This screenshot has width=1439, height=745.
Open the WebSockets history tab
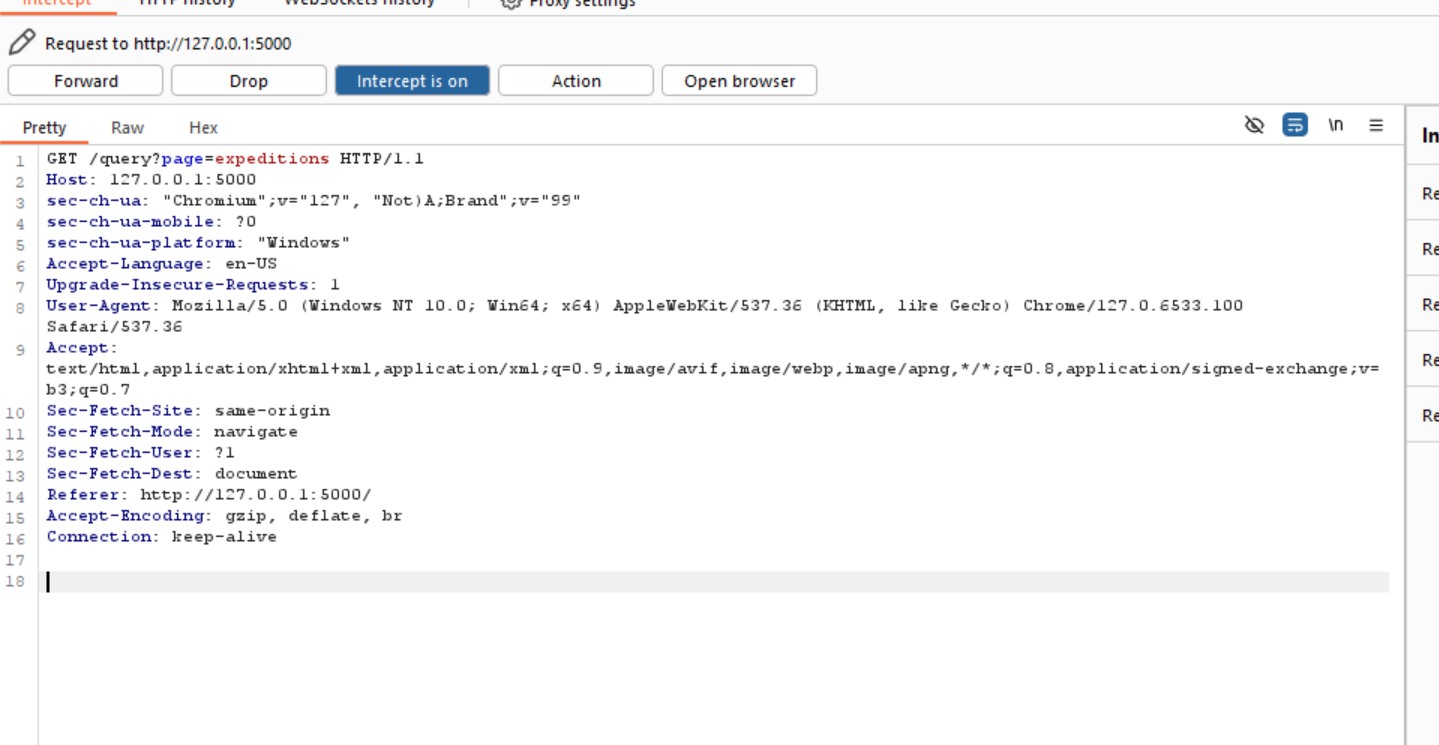[359, 3]
